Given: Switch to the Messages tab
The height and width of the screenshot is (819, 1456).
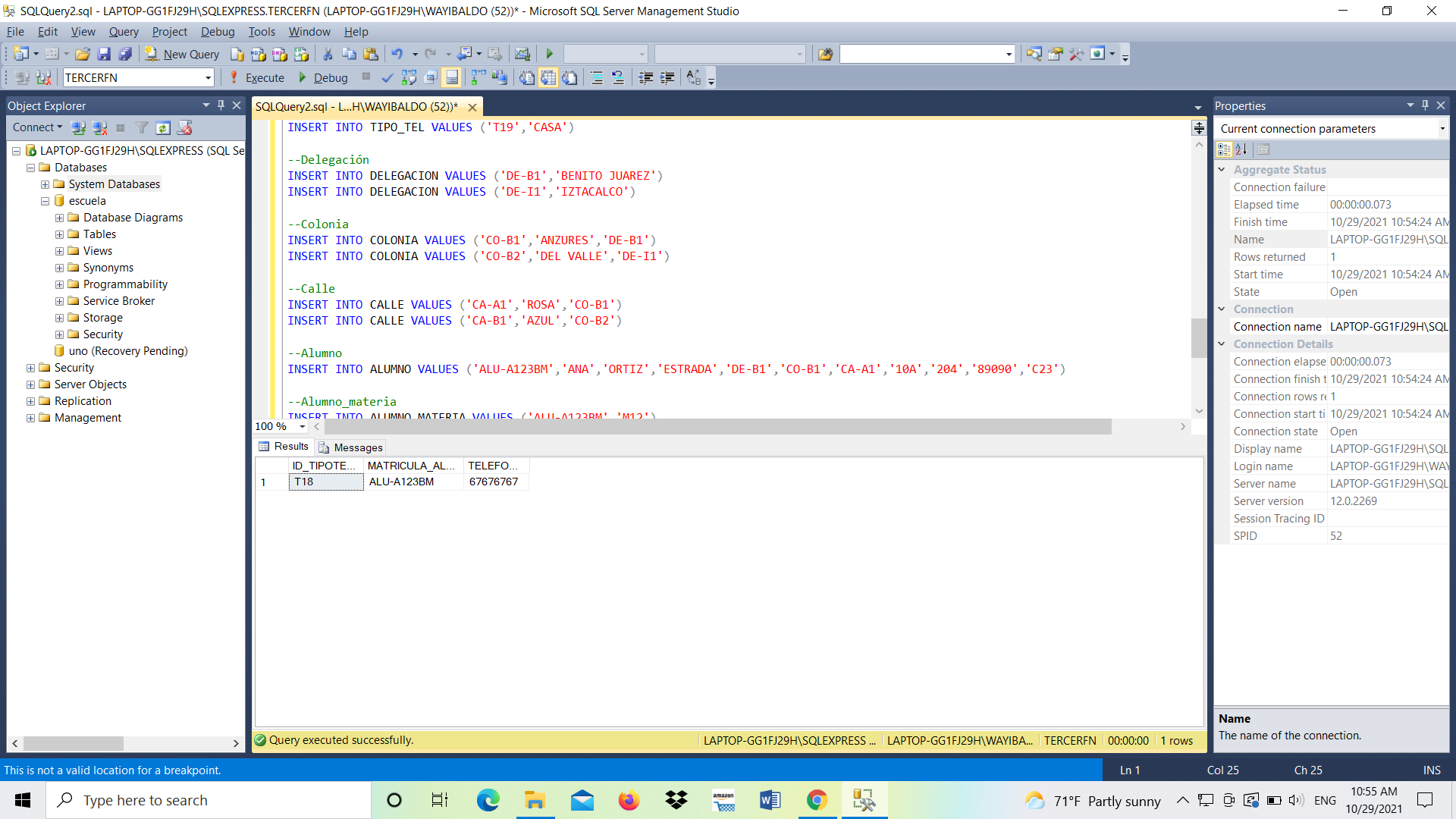Looking at the screenshot, I should click(351, 447).
